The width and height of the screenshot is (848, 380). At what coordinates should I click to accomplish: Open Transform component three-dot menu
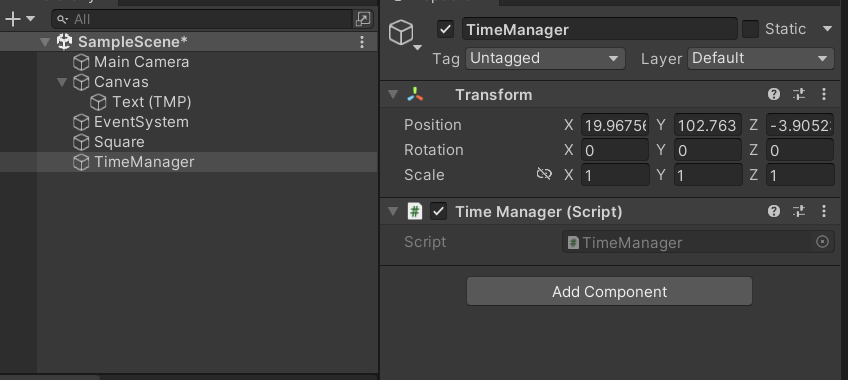pos(824,95)
